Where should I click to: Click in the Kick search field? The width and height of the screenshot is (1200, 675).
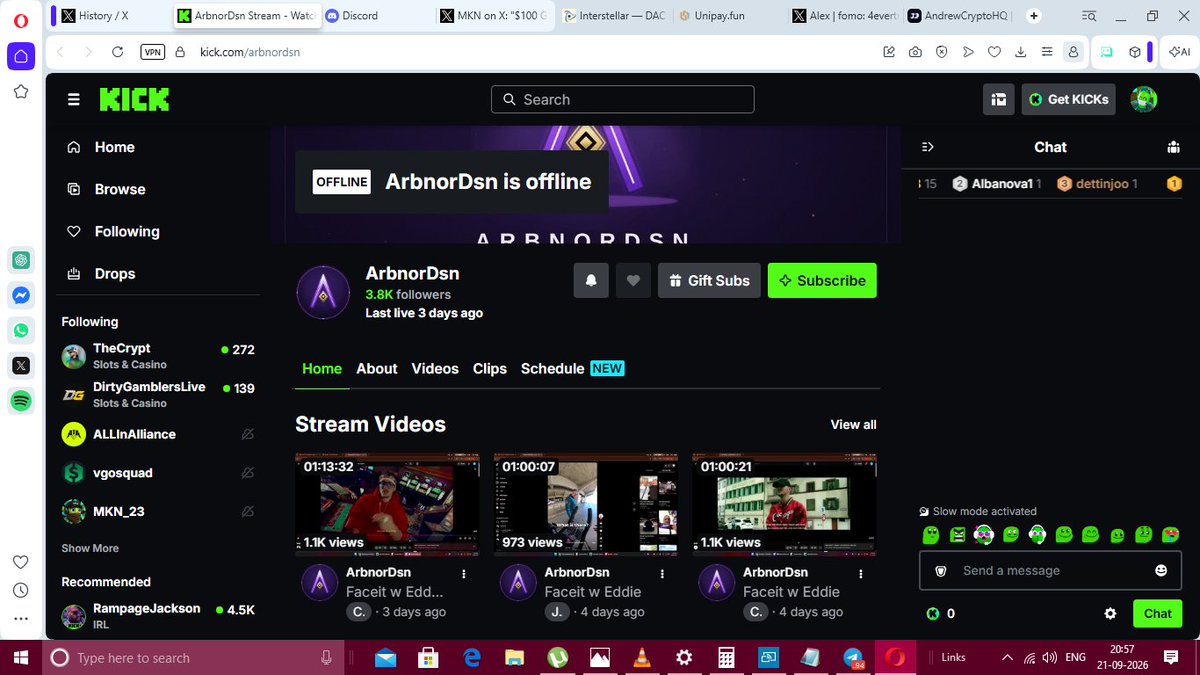point(623,99)
